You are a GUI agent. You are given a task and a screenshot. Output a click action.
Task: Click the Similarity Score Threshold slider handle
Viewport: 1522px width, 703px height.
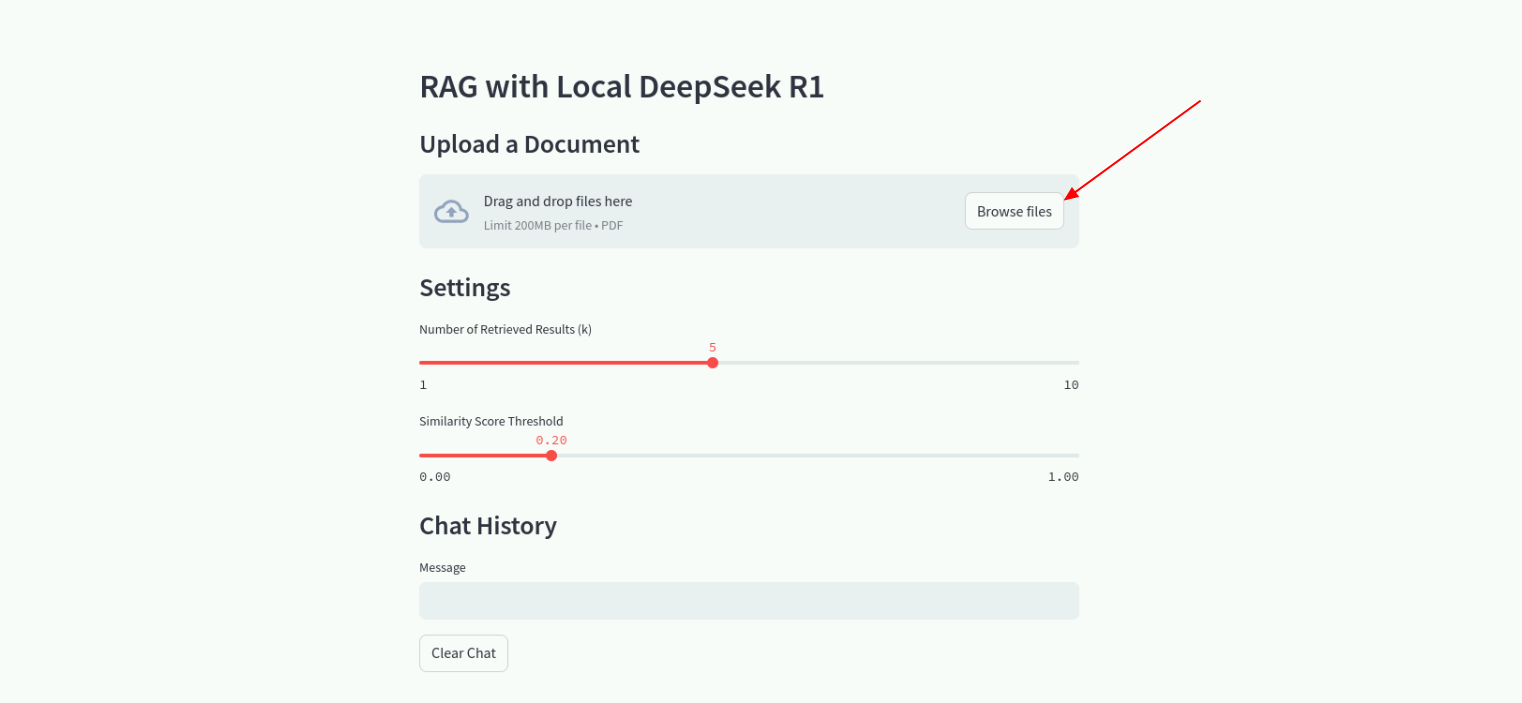[x=551, y=456]
